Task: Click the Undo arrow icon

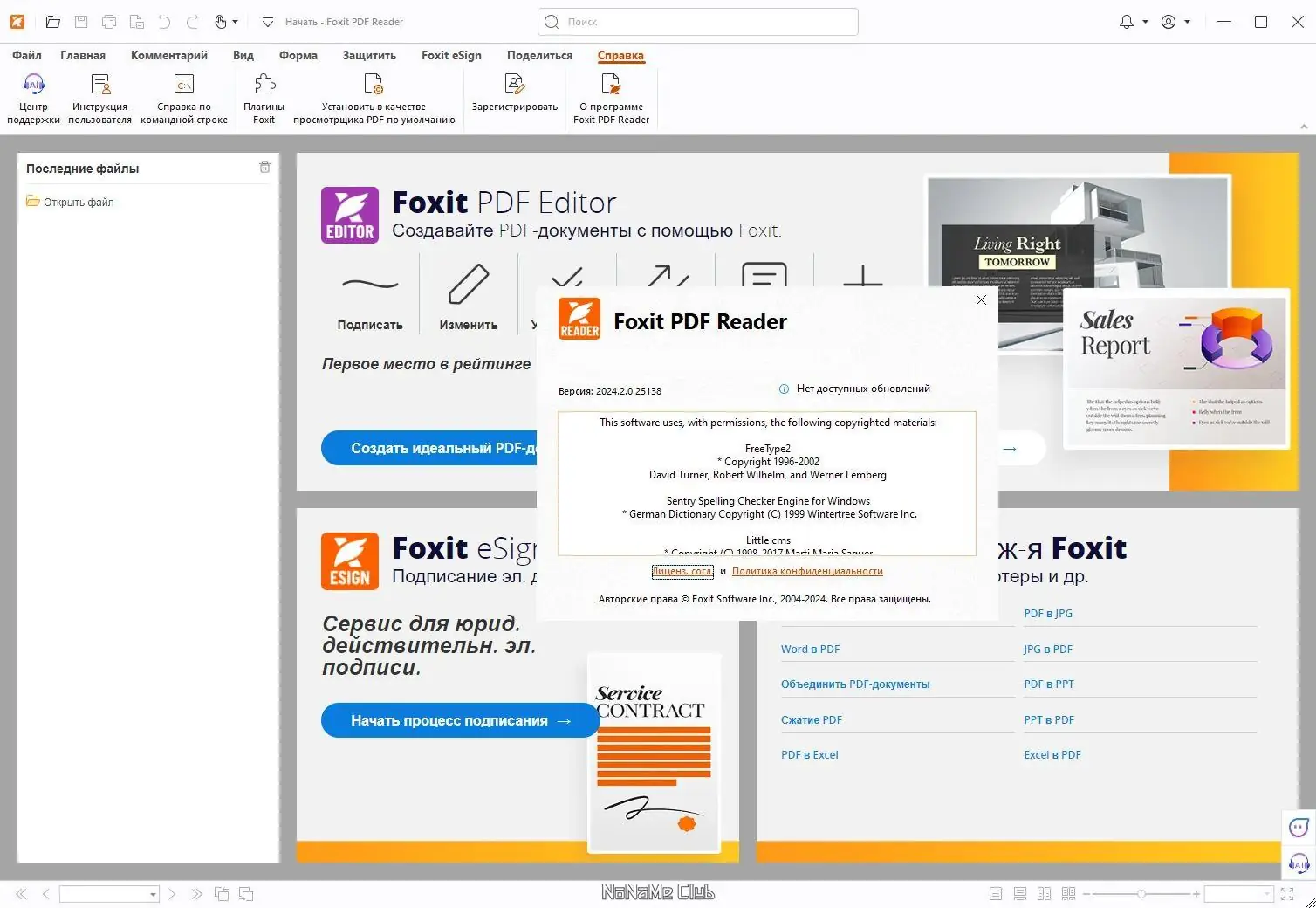Action: [x=164, y=22]
